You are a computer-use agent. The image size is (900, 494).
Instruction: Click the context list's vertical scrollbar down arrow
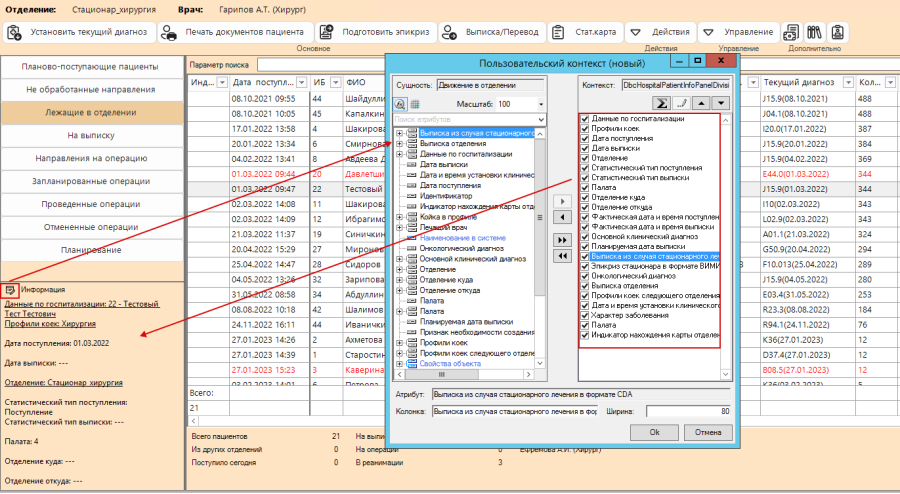point(726,374)
